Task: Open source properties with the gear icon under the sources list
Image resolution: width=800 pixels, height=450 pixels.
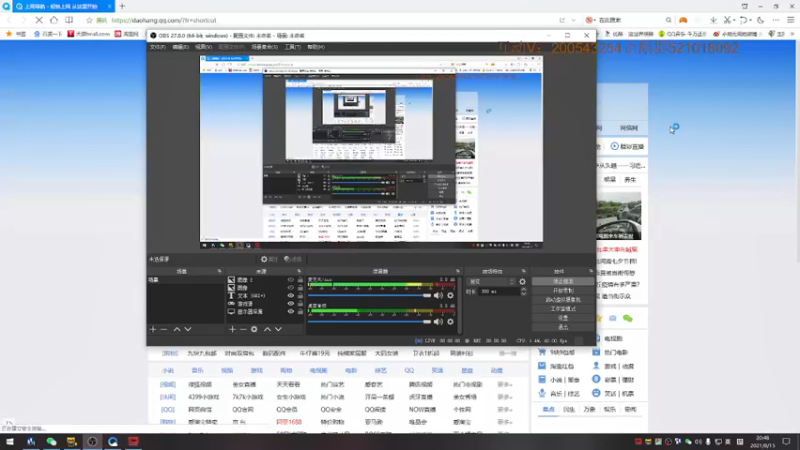Action: point(254,330)
